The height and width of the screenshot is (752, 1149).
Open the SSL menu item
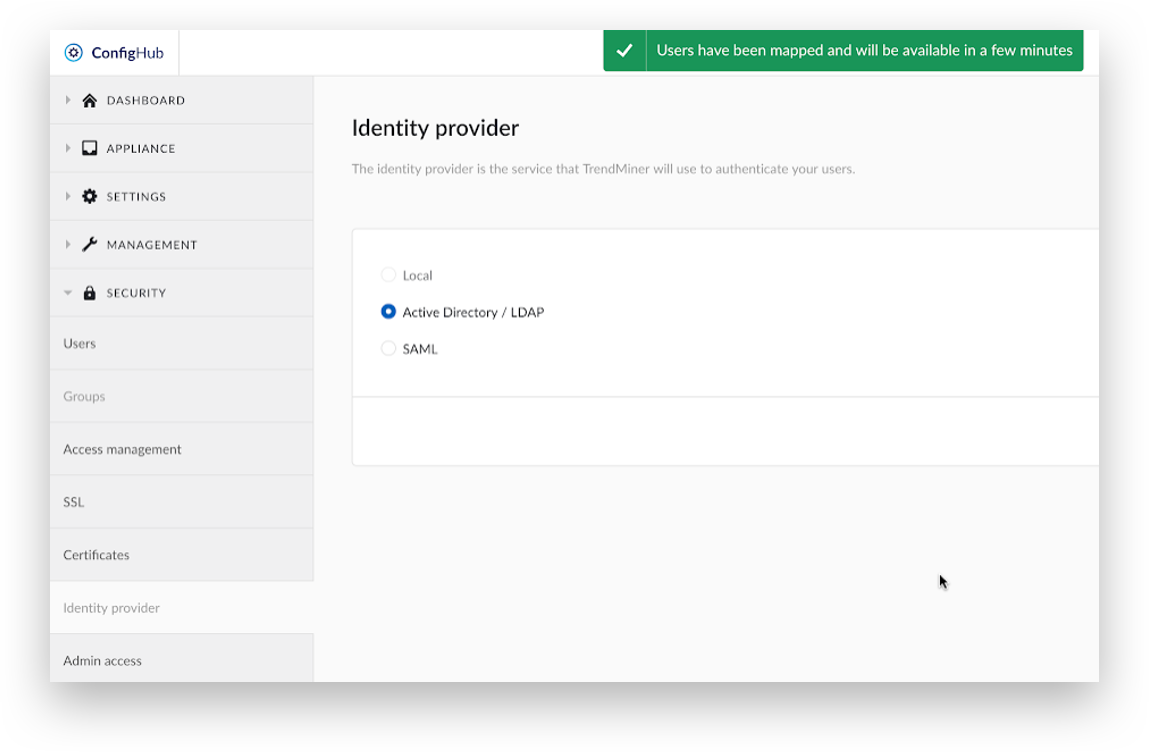182,501
